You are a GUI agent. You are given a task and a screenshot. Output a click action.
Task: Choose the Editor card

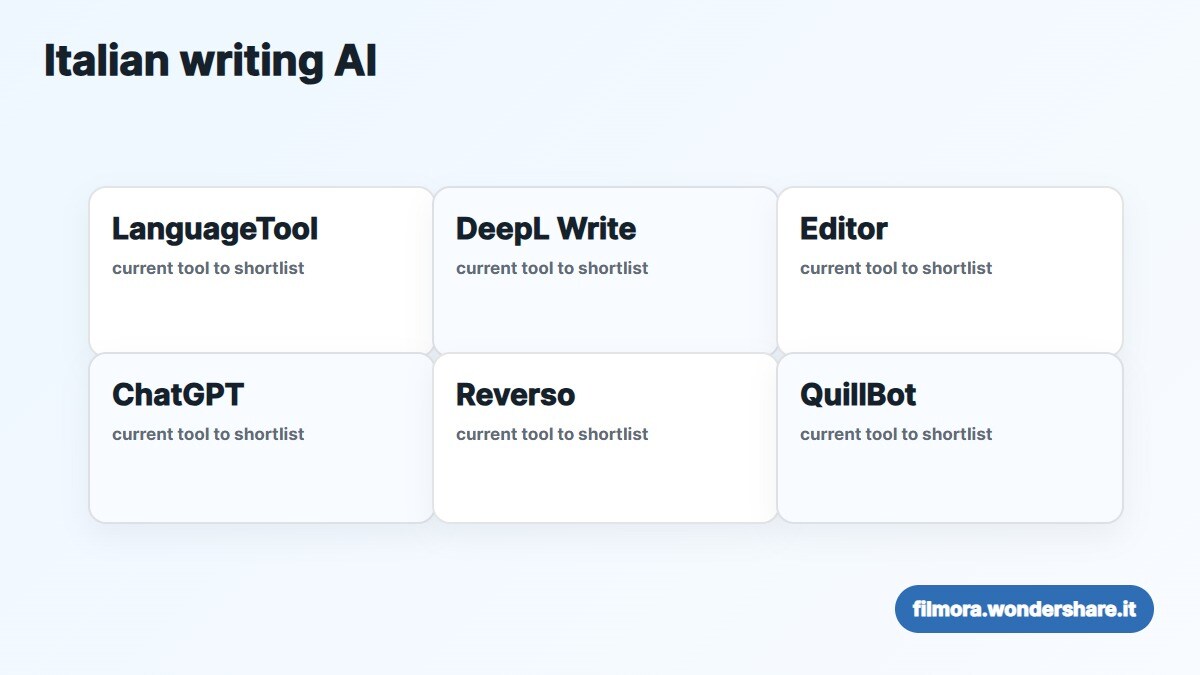[x=950, y=271]
